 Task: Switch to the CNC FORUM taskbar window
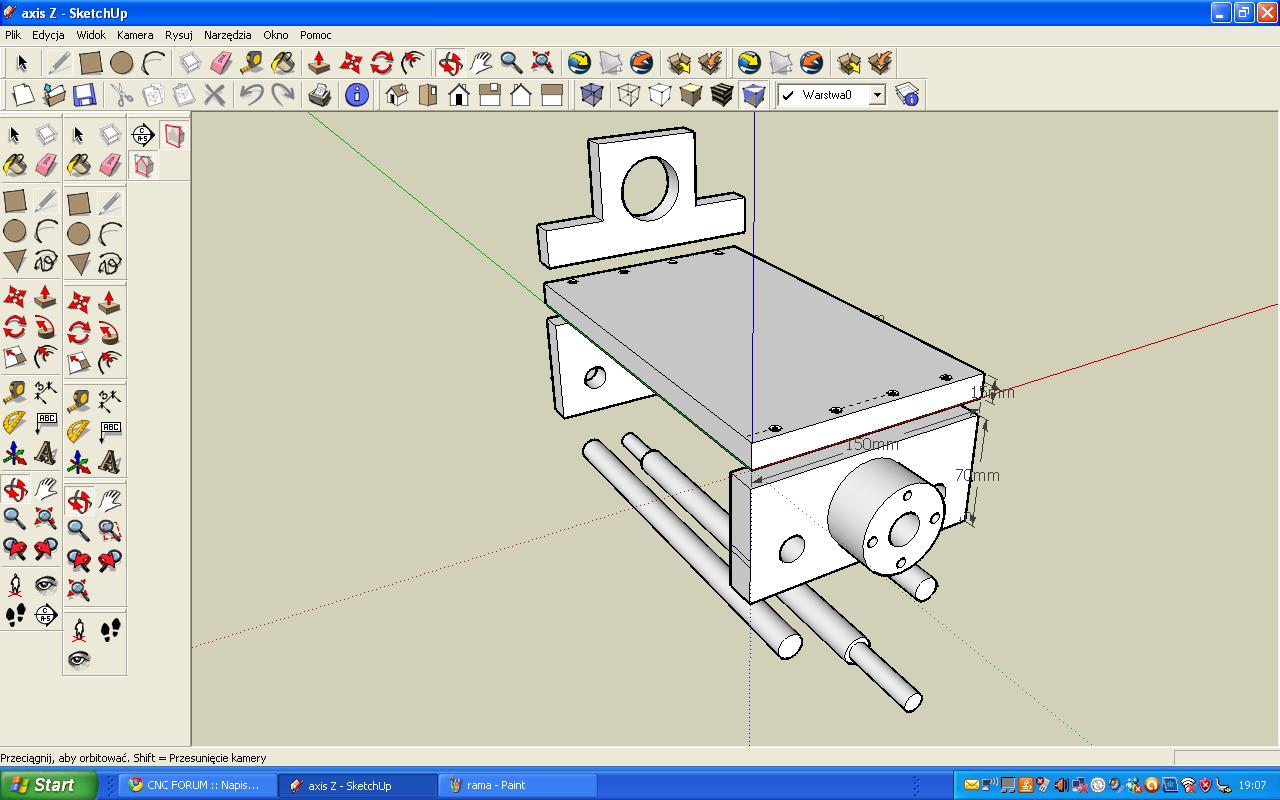[198, 785]
